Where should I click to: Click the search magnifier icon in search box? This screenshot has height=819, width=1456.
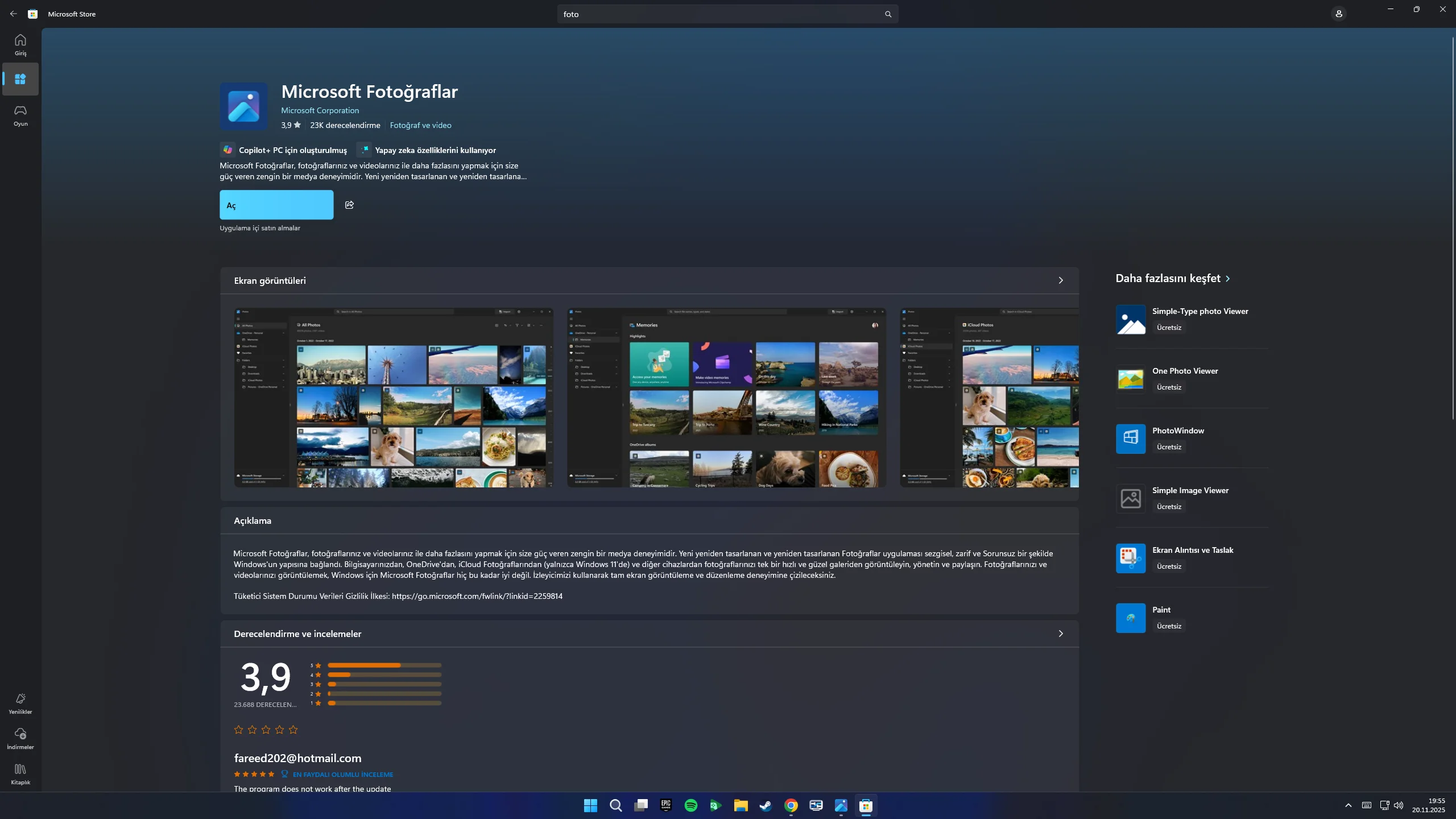coord(888,14)
